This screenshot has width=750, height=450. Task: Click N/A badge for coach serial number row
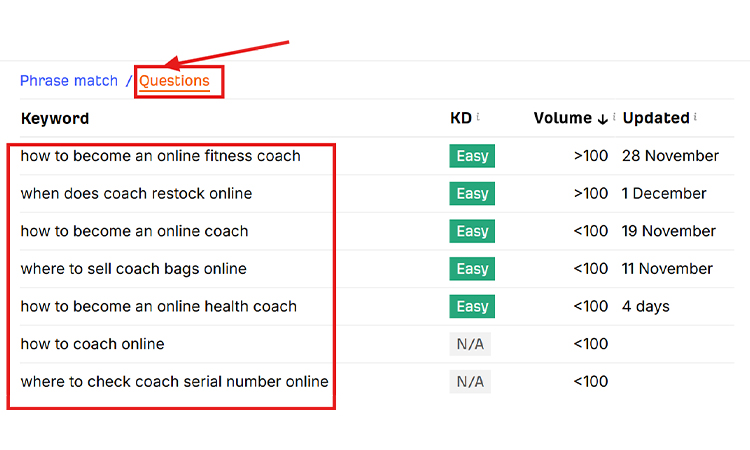point(470,381)
